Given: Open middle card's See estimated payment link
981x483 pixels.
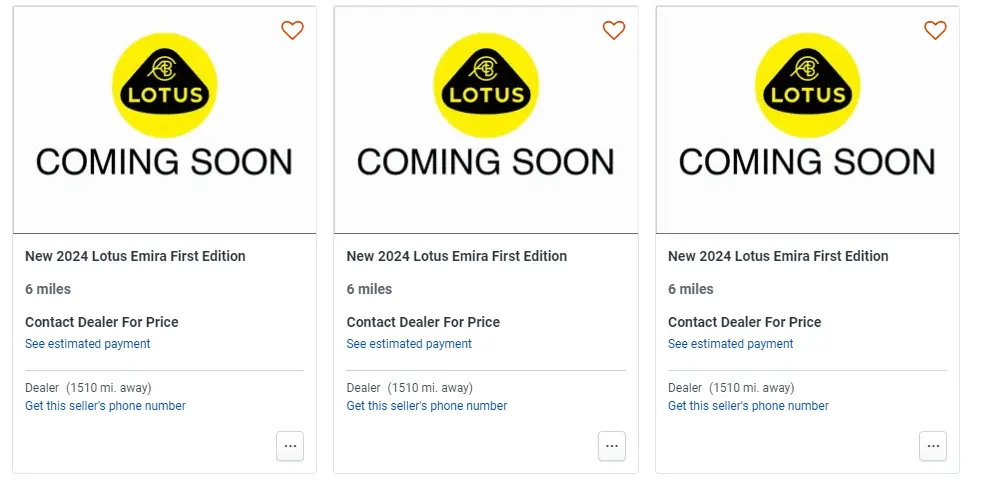Looking at the screenshot, I should [x=409, y=343].
